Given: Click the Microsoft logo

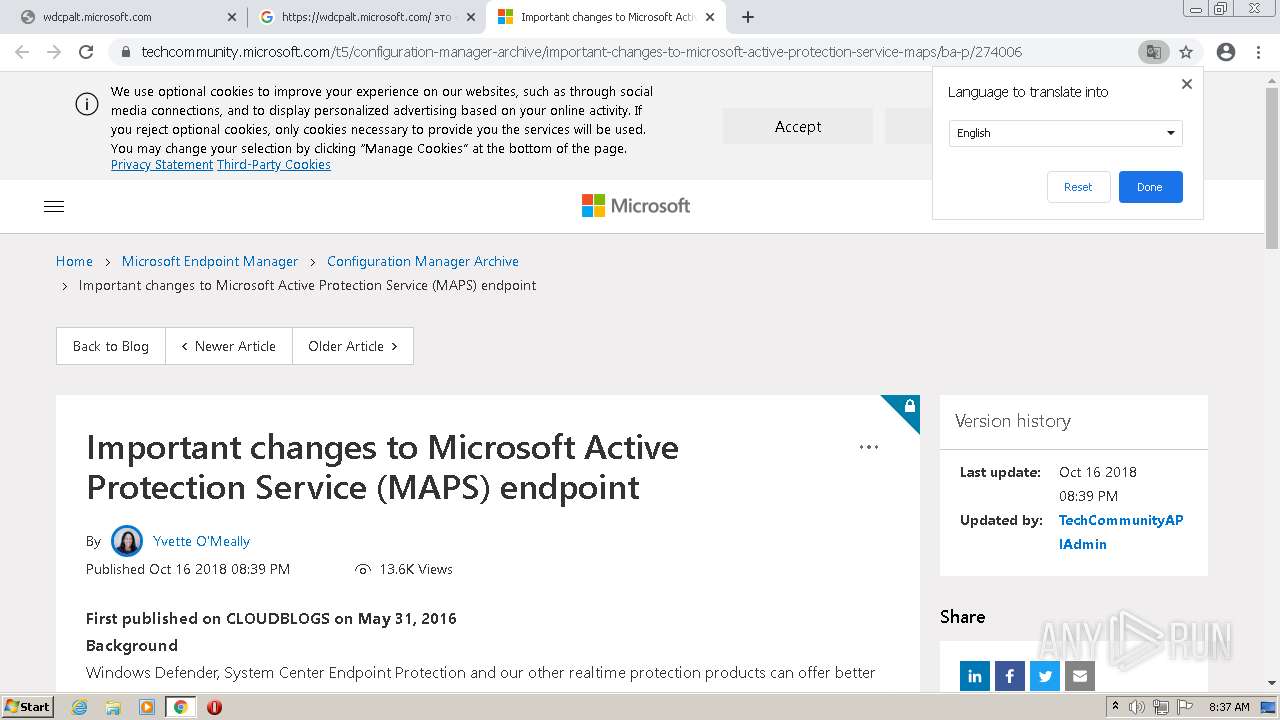Looking at the screenshot, I should click(636, 206).
